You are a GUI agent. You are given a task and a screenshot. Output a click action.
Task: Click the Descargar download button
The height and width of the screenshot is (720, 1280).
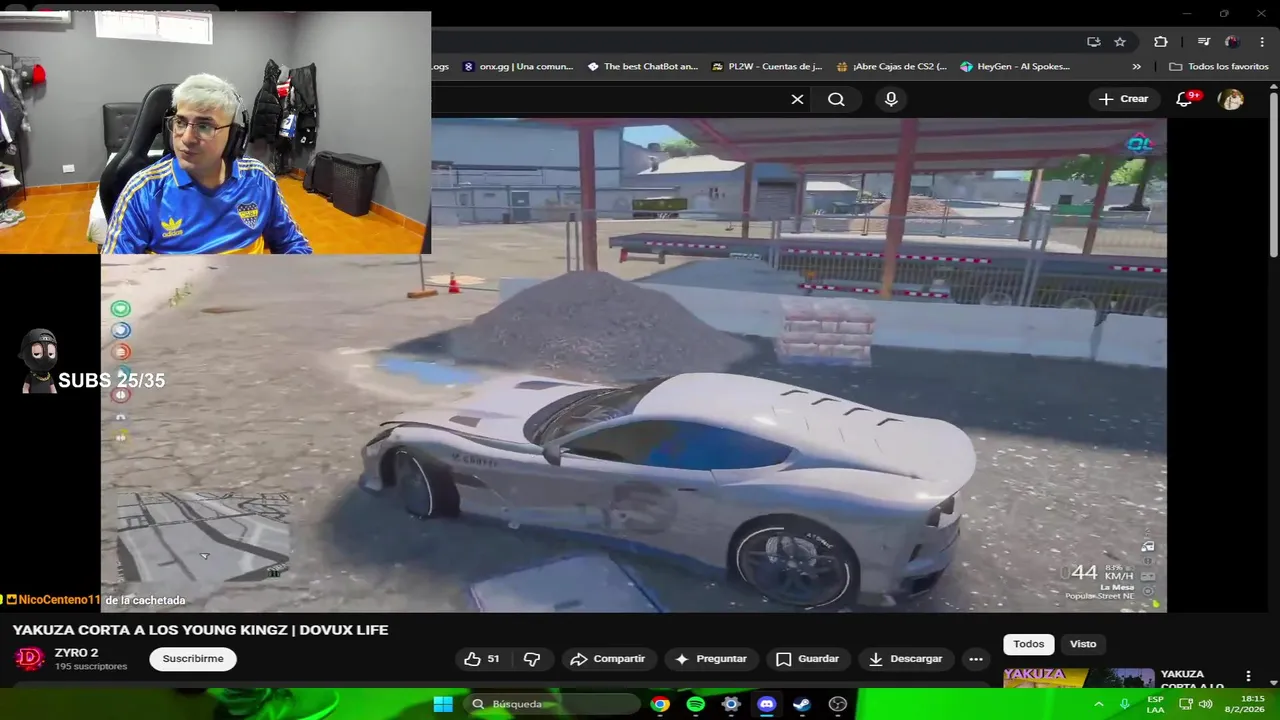905,659
